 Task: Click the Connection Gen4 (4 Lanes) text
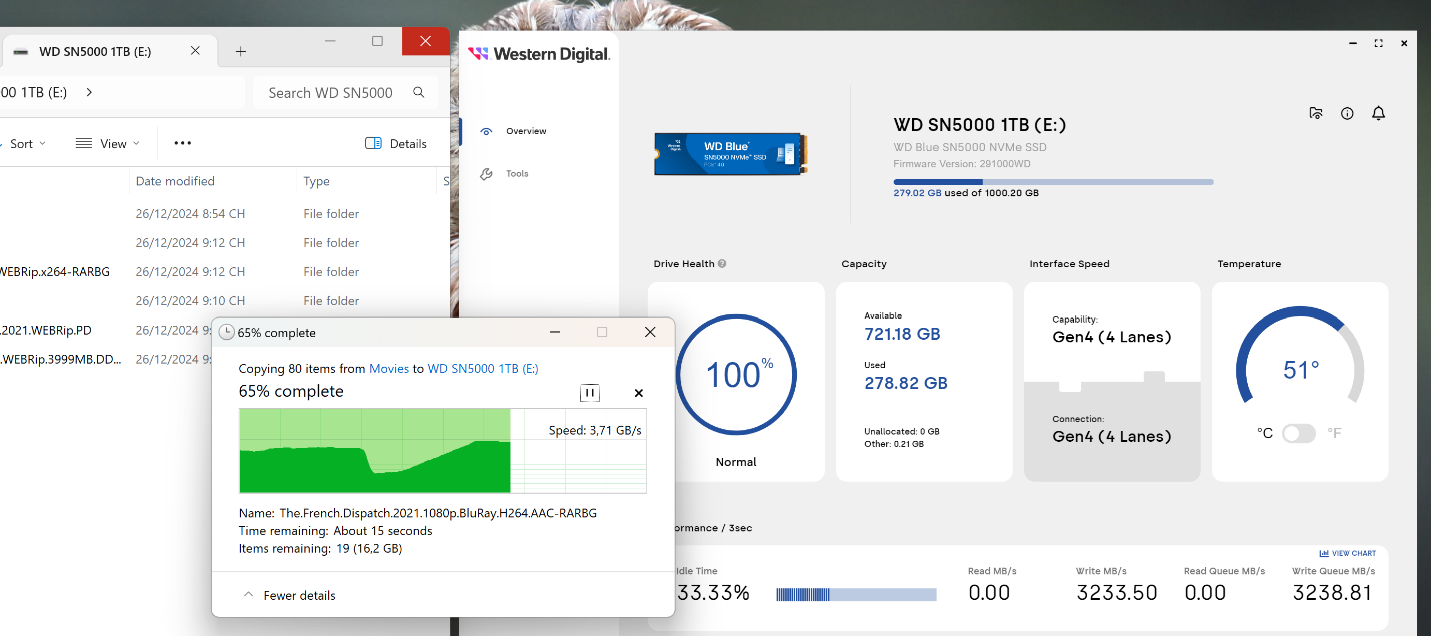coord(1111,436)
